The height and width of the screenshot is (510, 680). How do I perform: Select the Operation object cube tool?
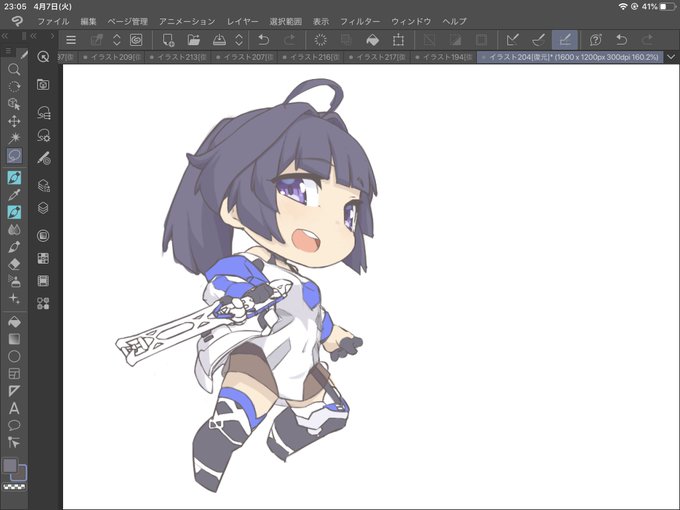point(14,104)
